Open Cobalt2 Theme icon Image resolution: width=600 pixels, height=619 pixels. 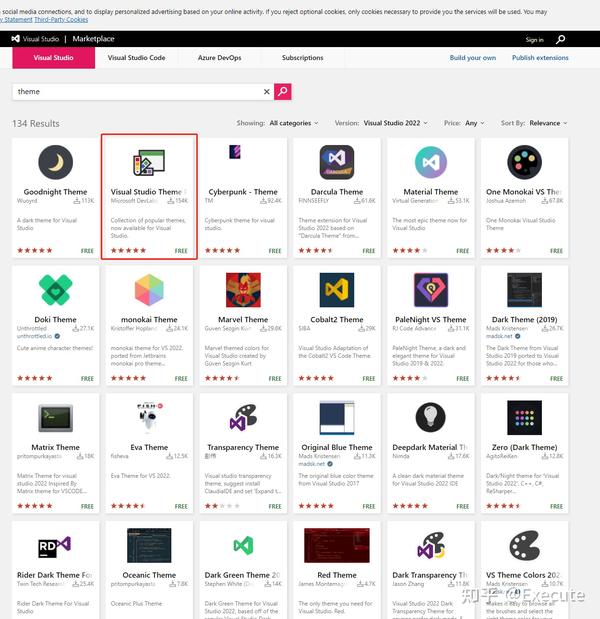coord(337,290)
